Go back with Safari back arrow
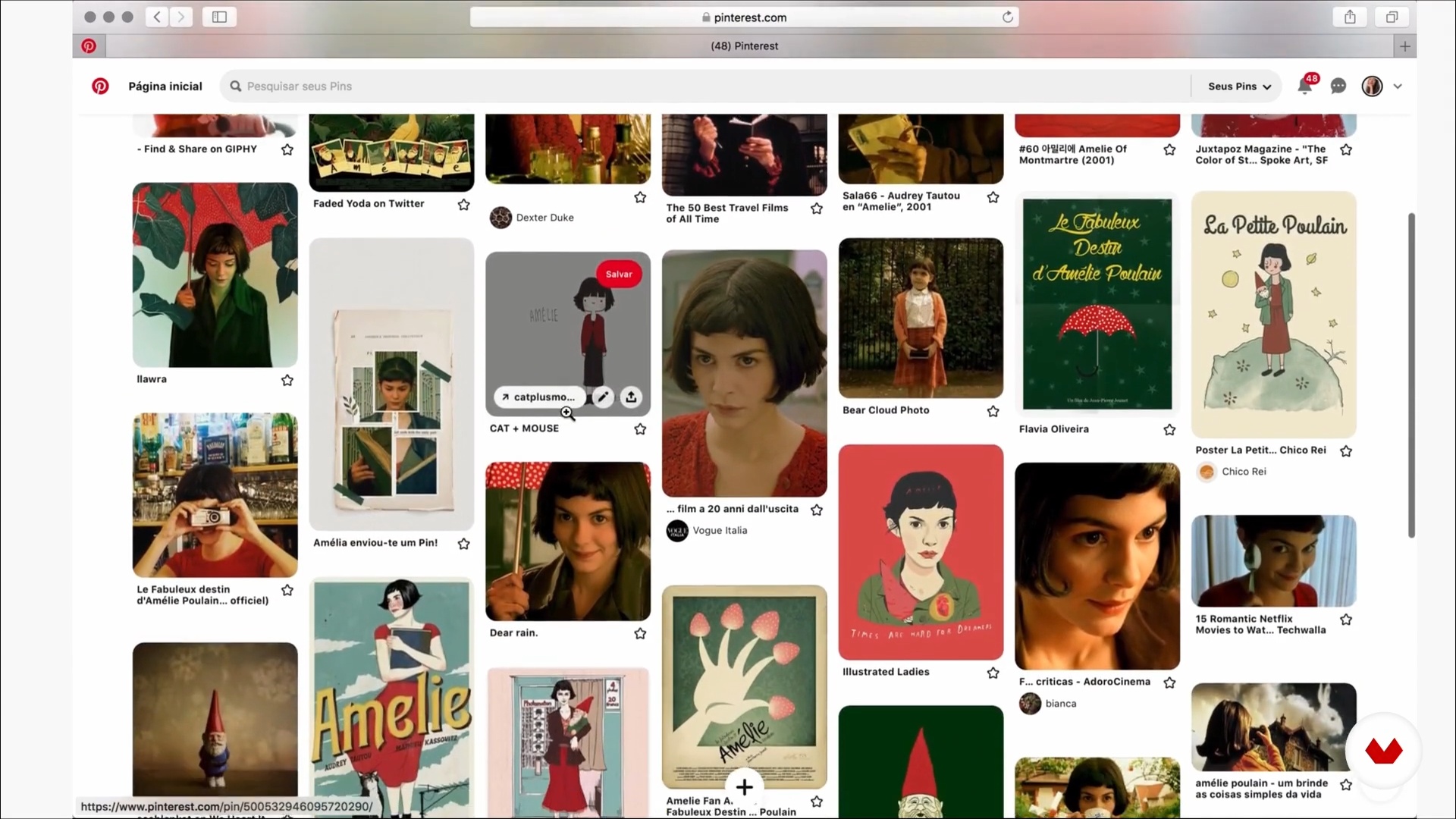Viewport: 1456px width, 819px height. pos(157,17)
